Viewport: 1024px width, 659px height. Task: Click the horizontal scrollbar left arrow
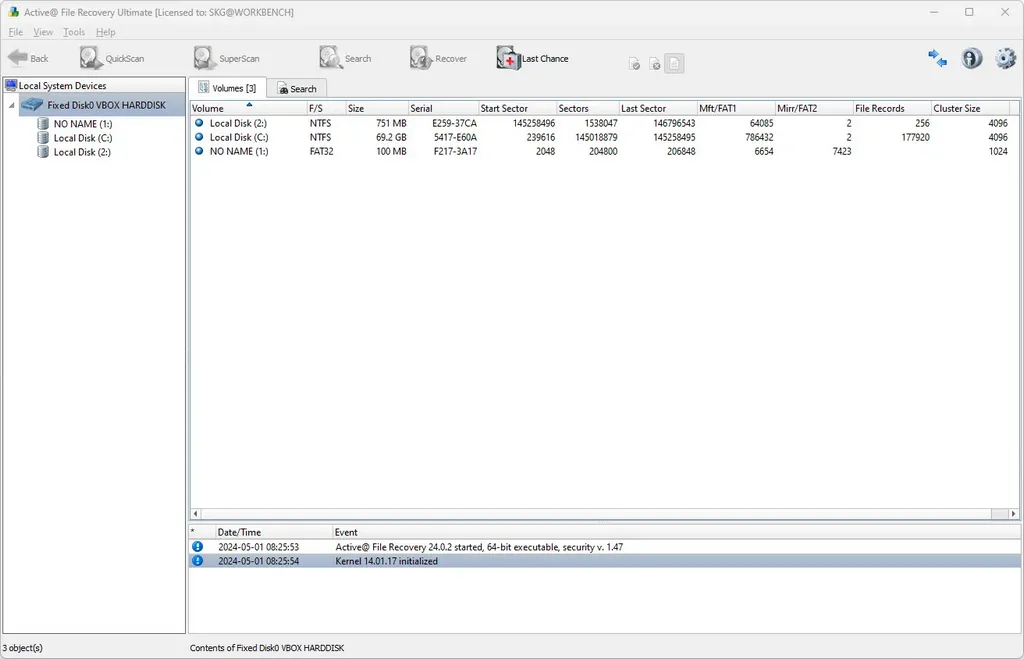[x=195, y=514]
